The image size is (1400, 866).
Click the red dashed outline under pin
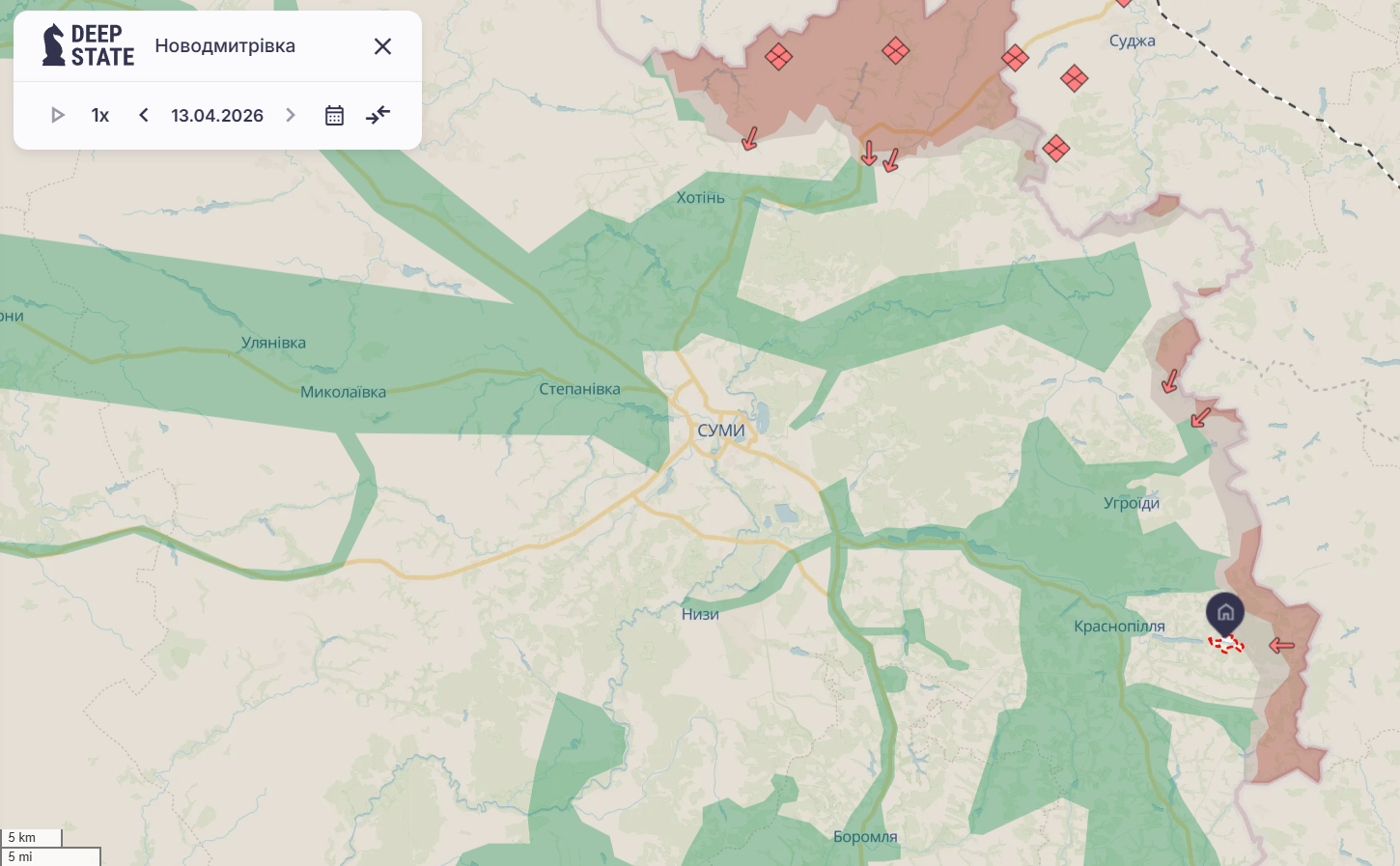click(x=1226, y=645)
